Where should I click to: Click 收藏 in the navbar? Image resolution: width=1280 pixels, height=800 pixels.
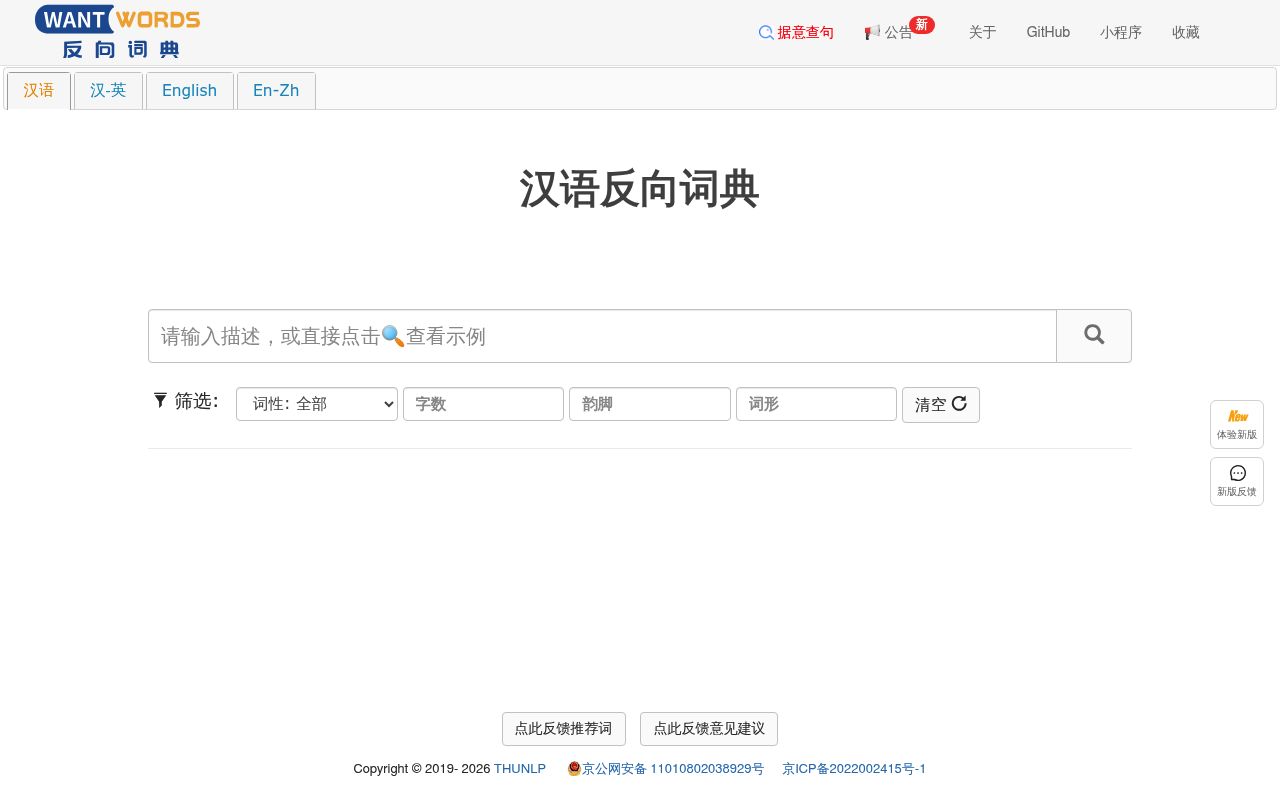(1186, 33)
